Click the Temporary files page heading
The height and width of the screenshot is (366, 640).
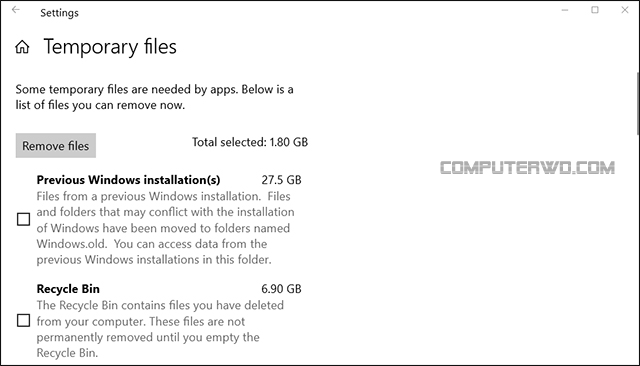click(x=110, y=47)
